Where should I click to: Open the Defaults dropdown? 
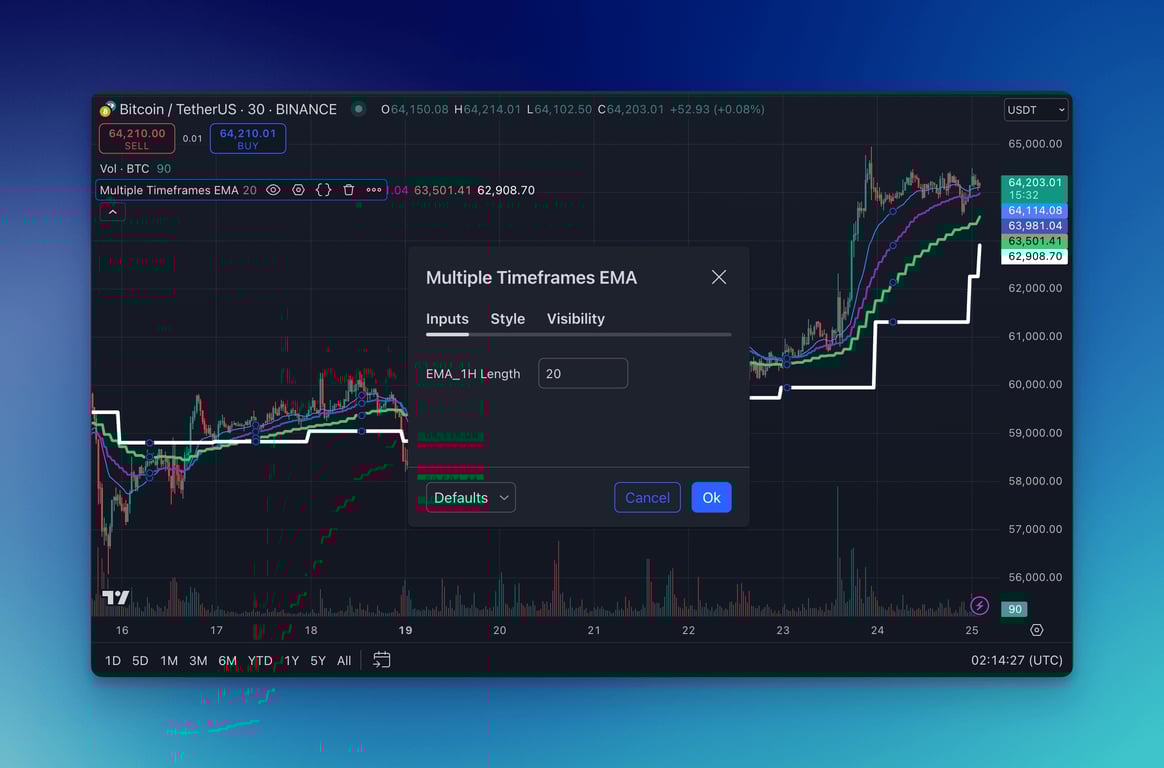(471, 497)
